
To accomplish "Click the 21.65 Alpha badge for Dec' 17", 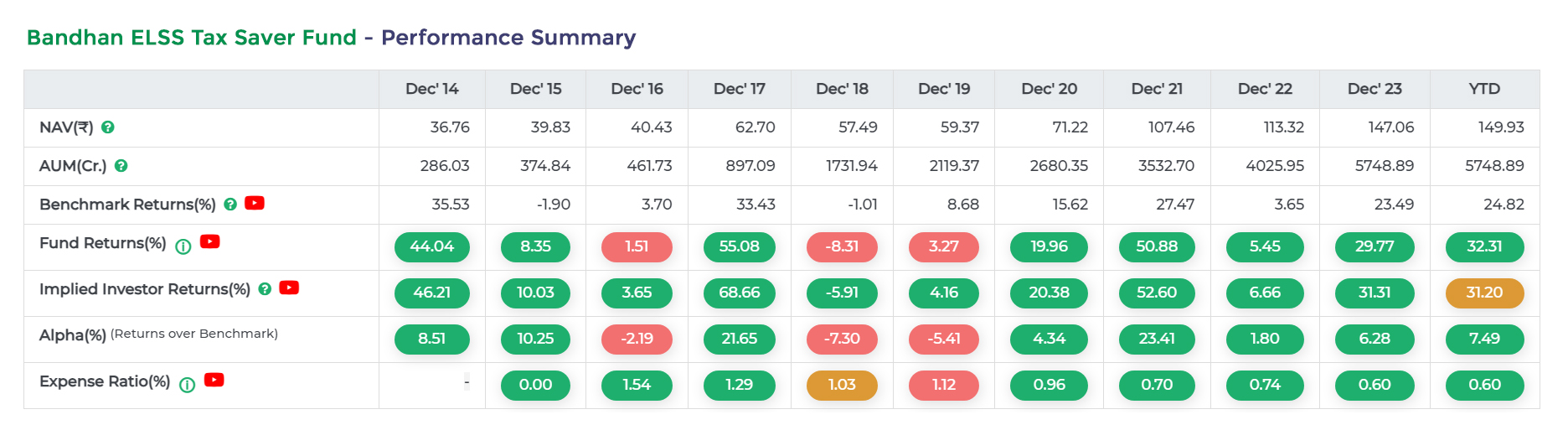I will pos(740,339).
